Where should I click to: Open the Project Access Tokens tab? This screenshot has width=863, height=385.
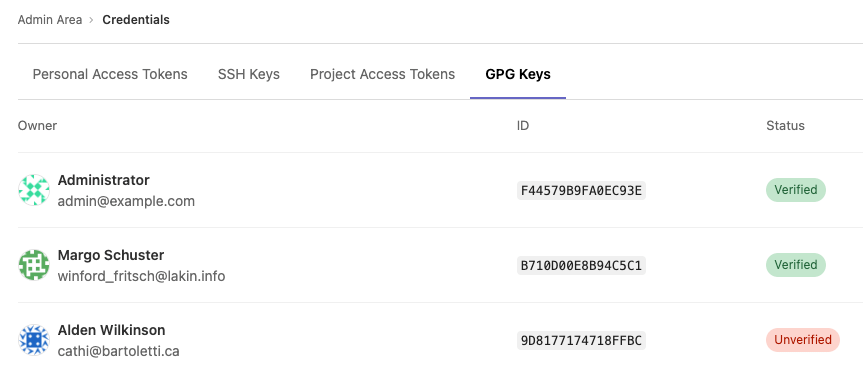pos(383,74)
